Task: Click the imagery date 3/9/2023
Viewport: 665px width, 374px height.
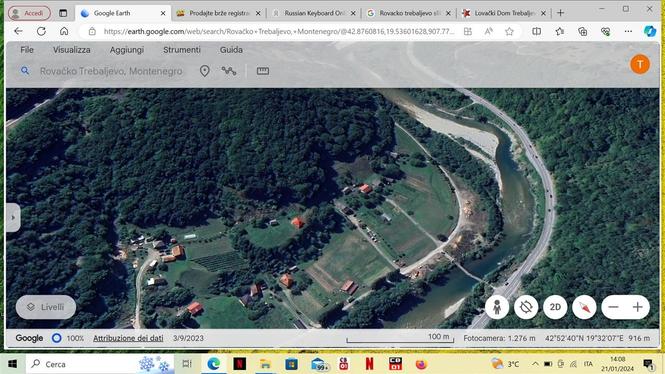Action: (x=188, y=338)
